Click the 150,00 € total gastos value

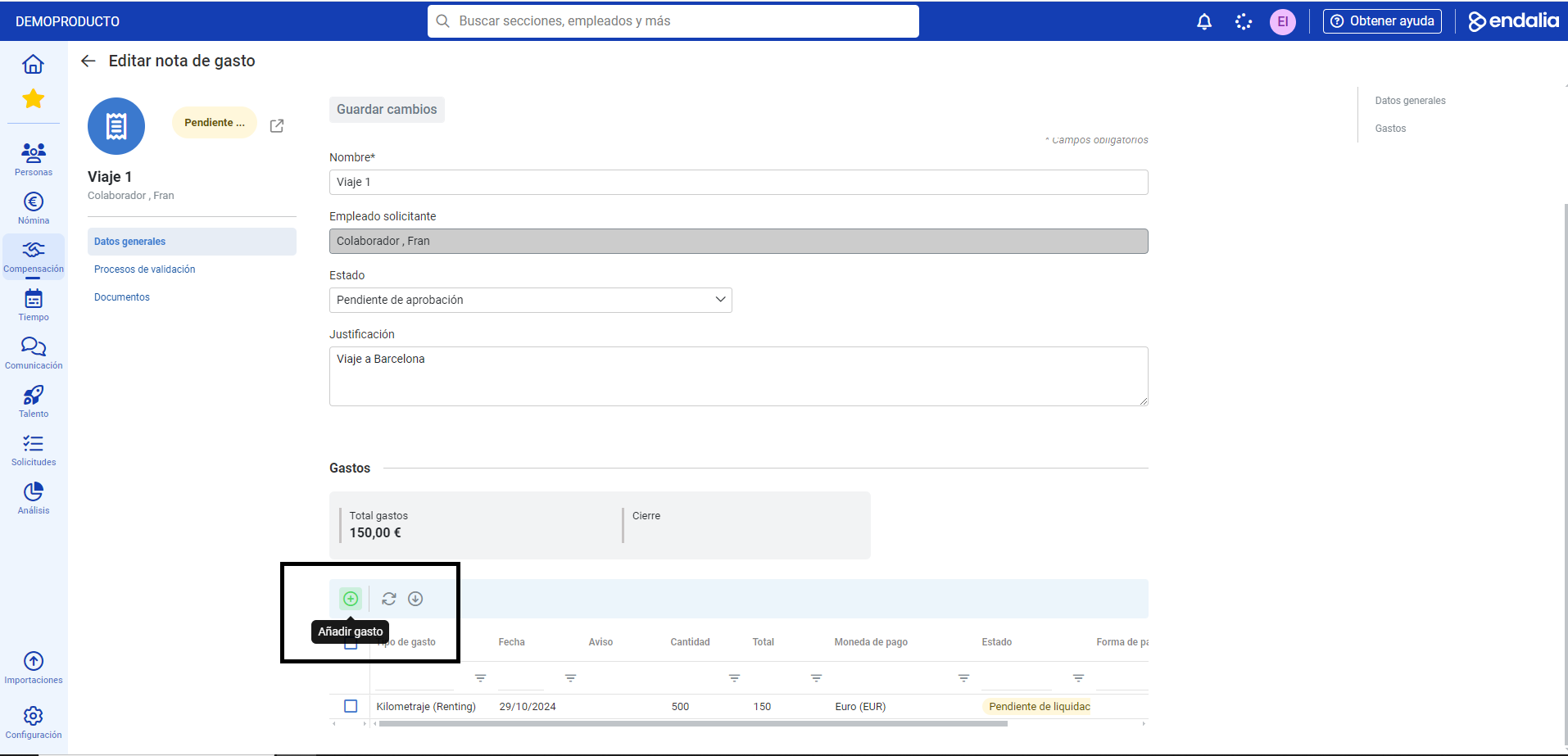[x=375, y=533]
